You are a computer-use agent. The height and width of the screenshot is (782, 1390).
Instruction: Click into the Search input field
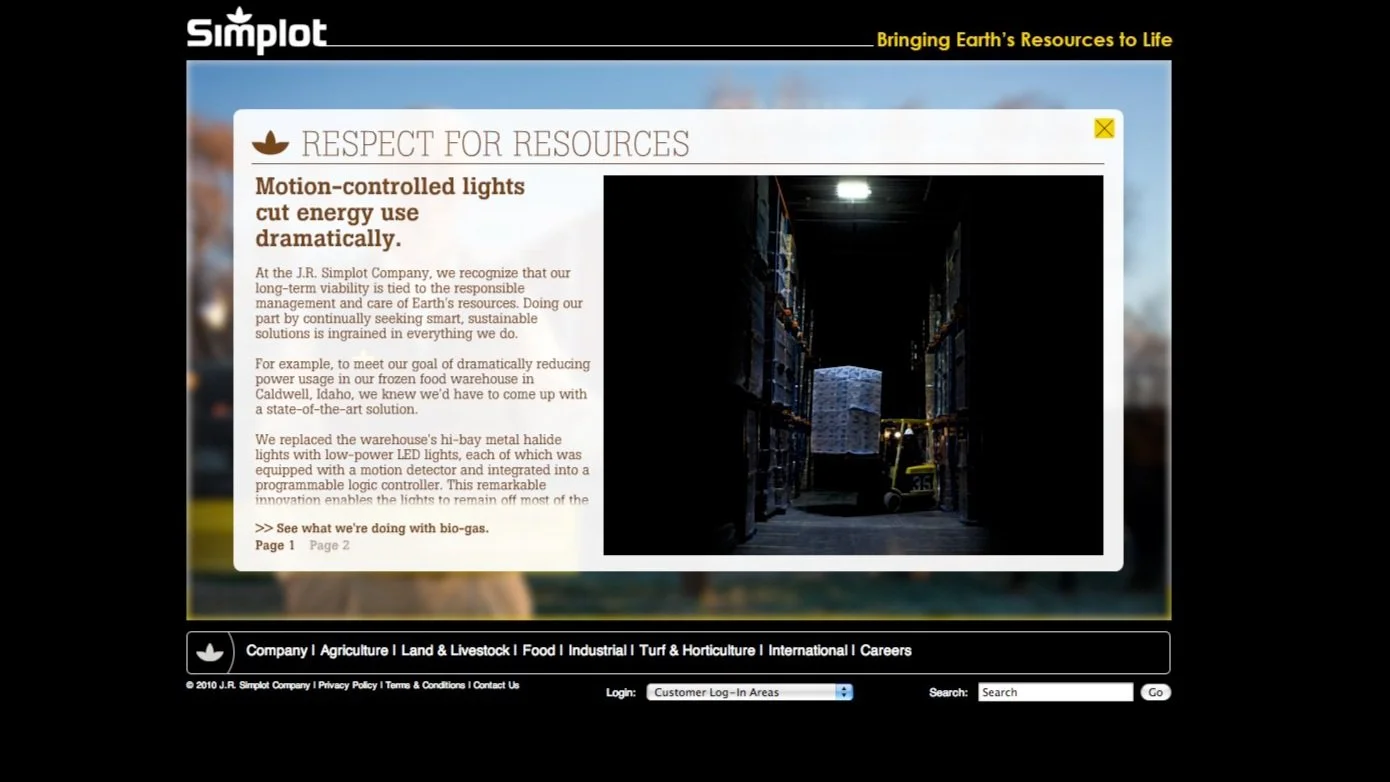tap(1055, 692)
